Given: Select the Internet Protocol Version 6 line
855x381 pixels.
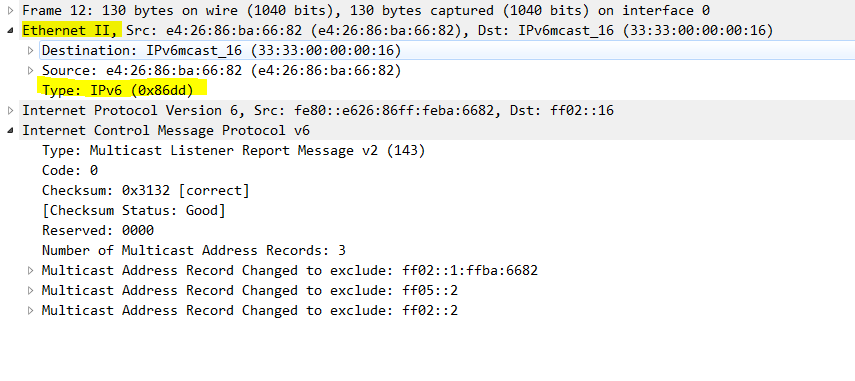Looking at the screenshot, I should 318,111.
